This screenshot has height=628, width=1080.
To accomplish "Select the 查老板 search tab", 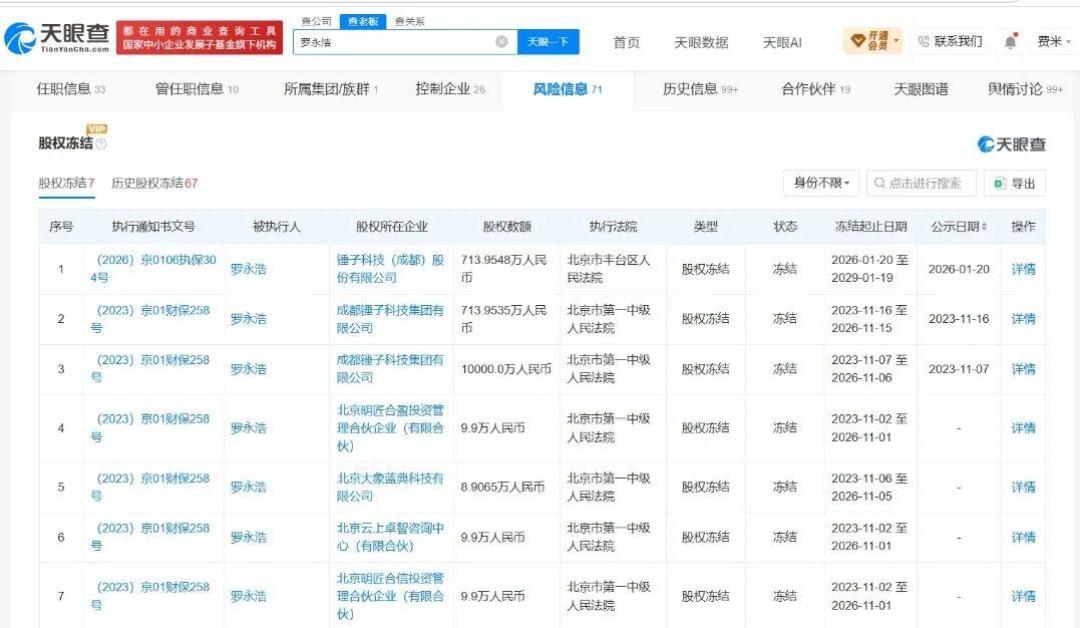I will click(x=363, y=21).
